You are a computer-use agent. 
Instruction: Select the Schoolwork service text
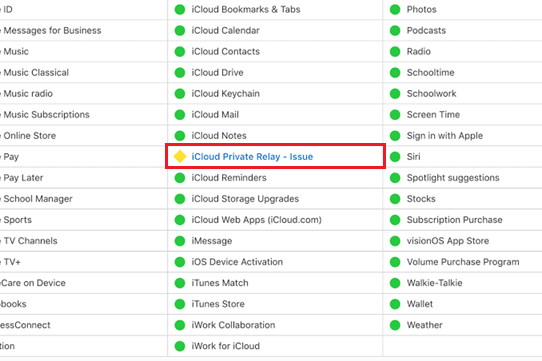point(431,94)
